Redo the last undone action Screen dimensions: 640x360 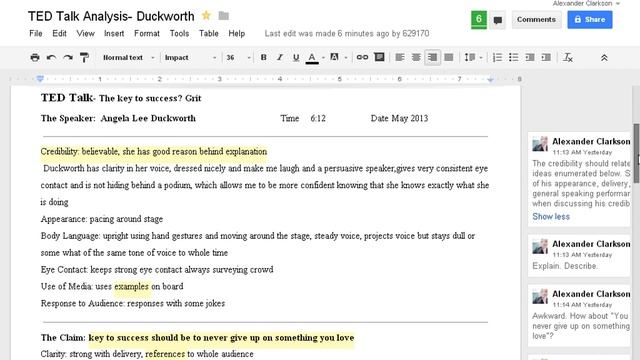(68, 58)
